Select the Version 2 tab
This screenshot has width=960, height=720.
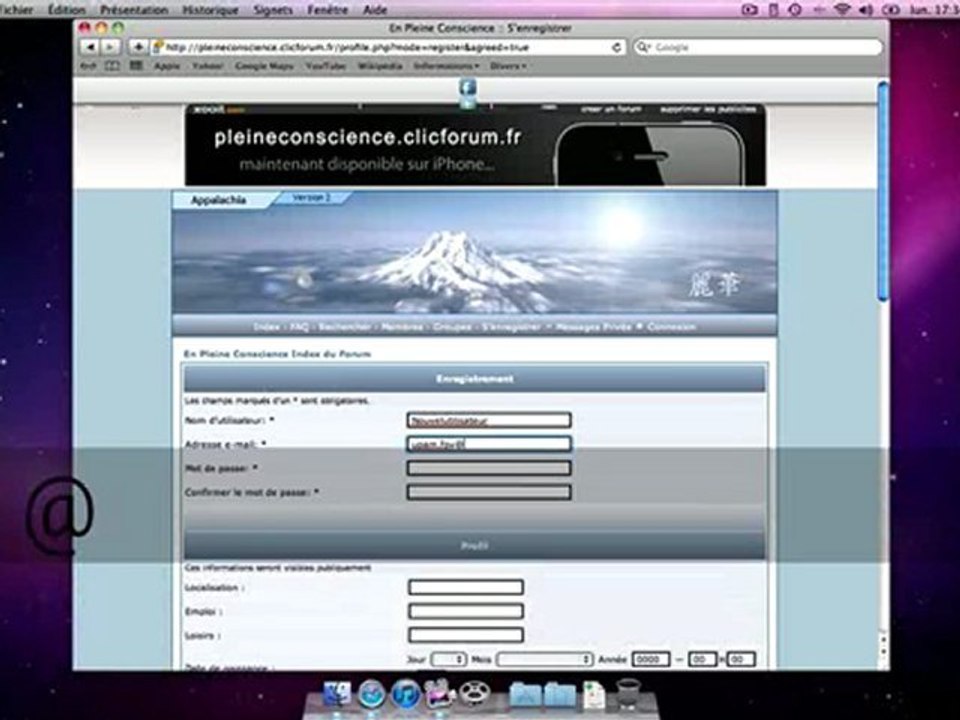pyautogui.click(x=312, y=198)
